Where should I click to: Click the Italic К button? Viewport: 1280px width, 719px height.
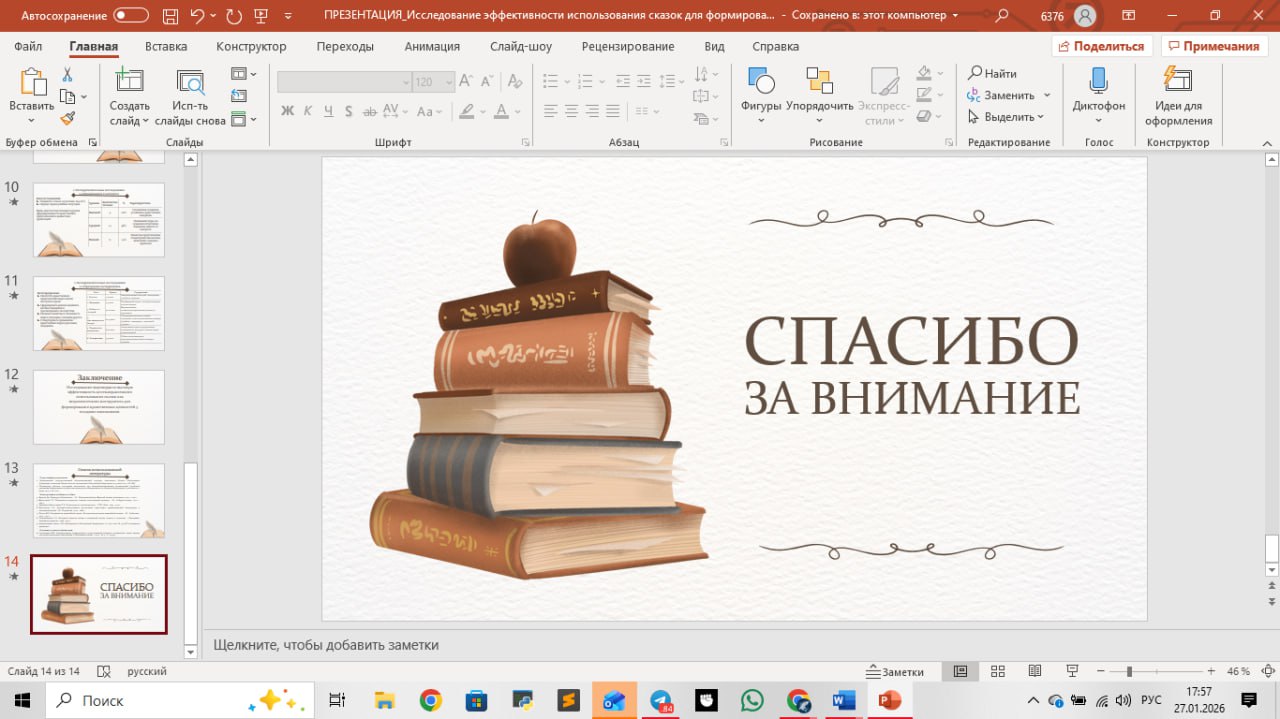coord(309,111)
